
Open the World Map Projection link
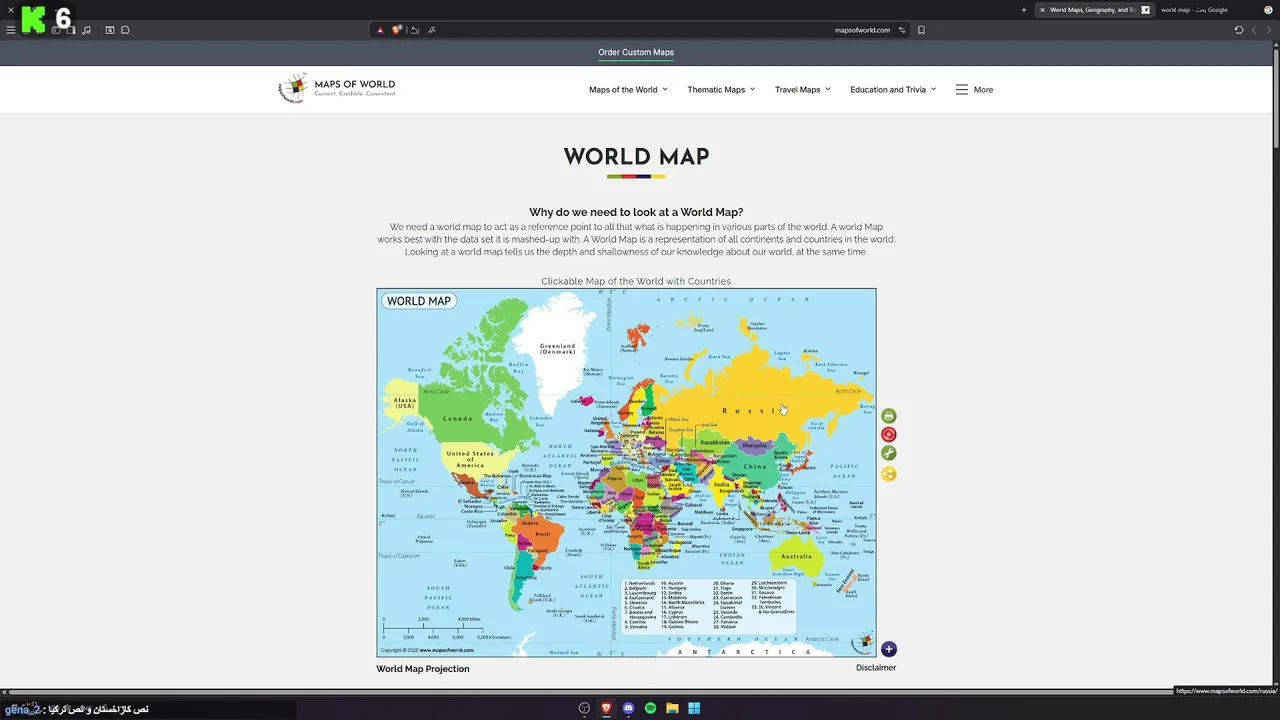pos(422,669)
